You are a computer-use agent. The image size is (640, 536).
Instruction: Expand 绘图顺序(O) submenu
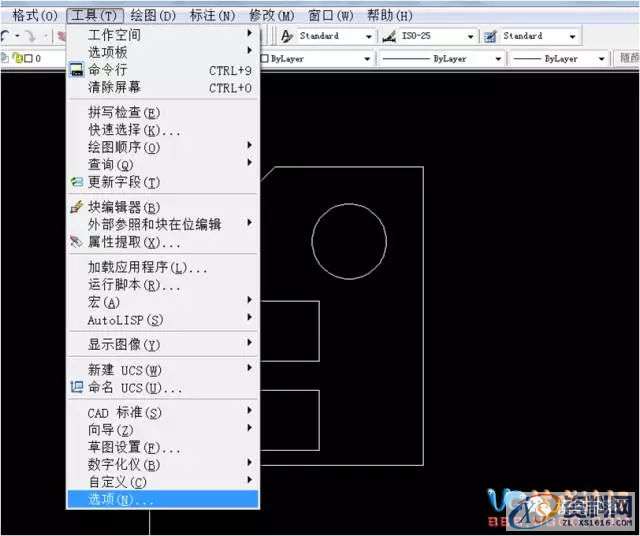coord(162,147)
